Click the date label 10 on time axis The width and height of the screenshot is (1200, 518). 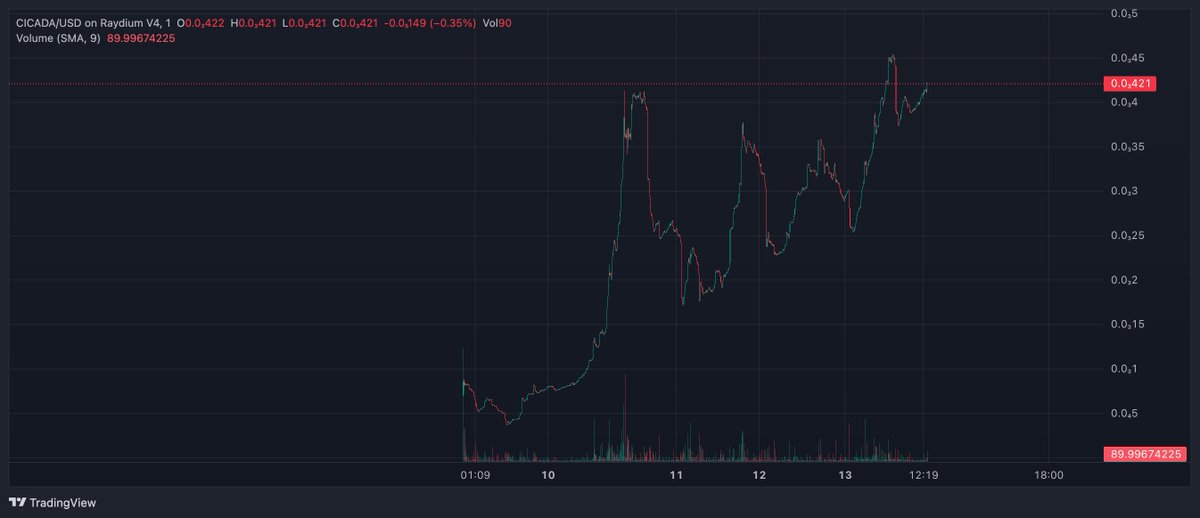coord(548,475)
